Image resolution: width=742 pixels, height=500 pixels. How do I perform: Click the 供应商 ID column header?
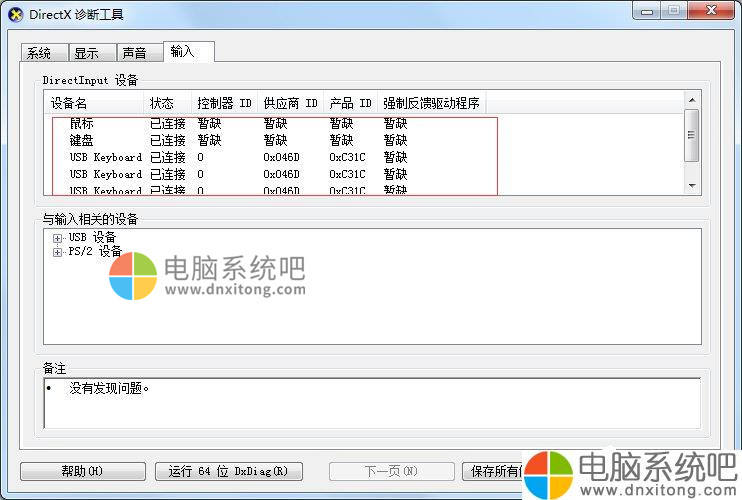point(291,103)
